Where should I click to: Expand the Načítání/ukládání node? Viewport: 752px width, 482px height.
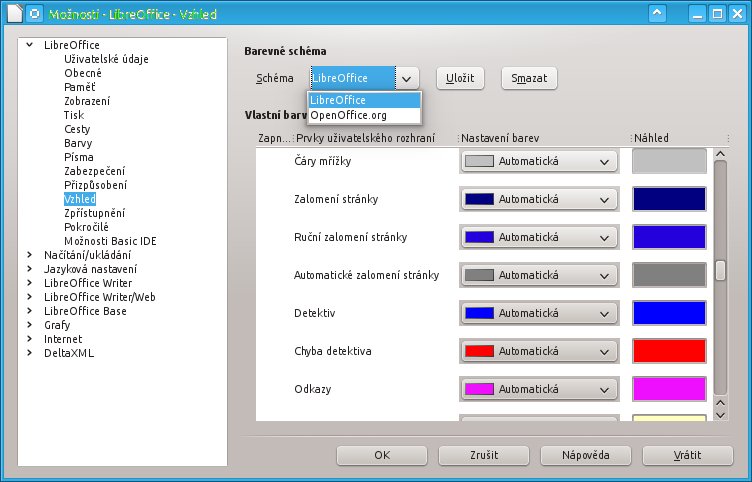30,255
